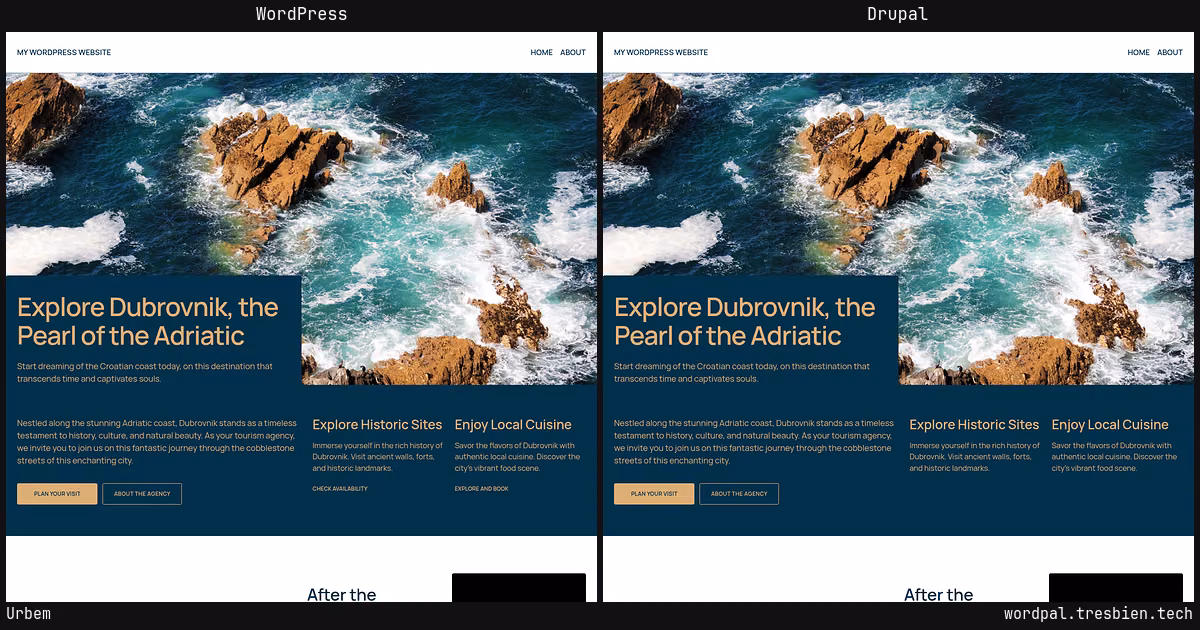Viewport: 1200px width, 630px height.
Task: Click black image block in Drupal pane
Action: 1116,588
